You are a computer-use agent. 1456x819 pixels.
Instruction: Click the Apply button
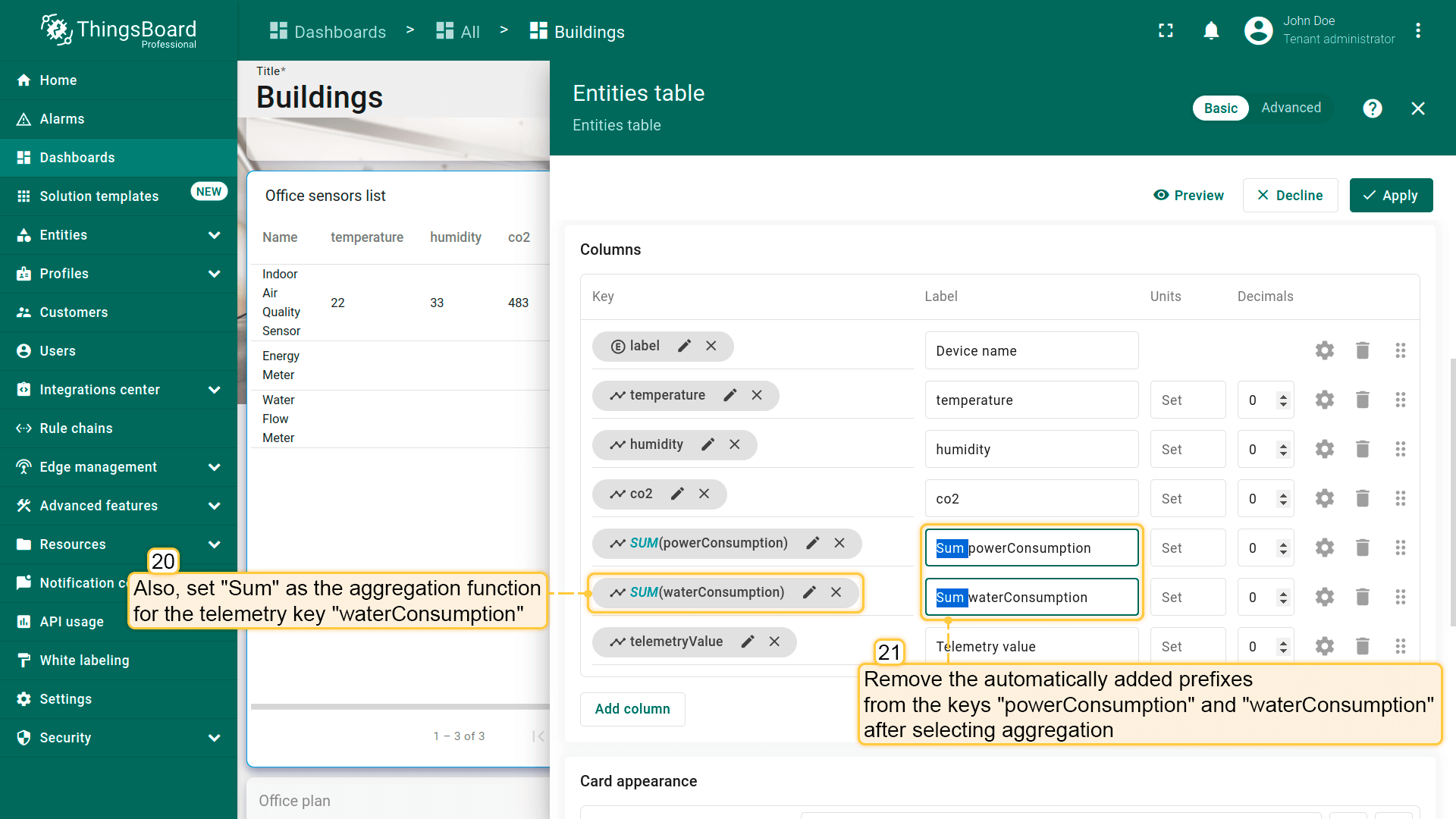(x=1391, y=196)
